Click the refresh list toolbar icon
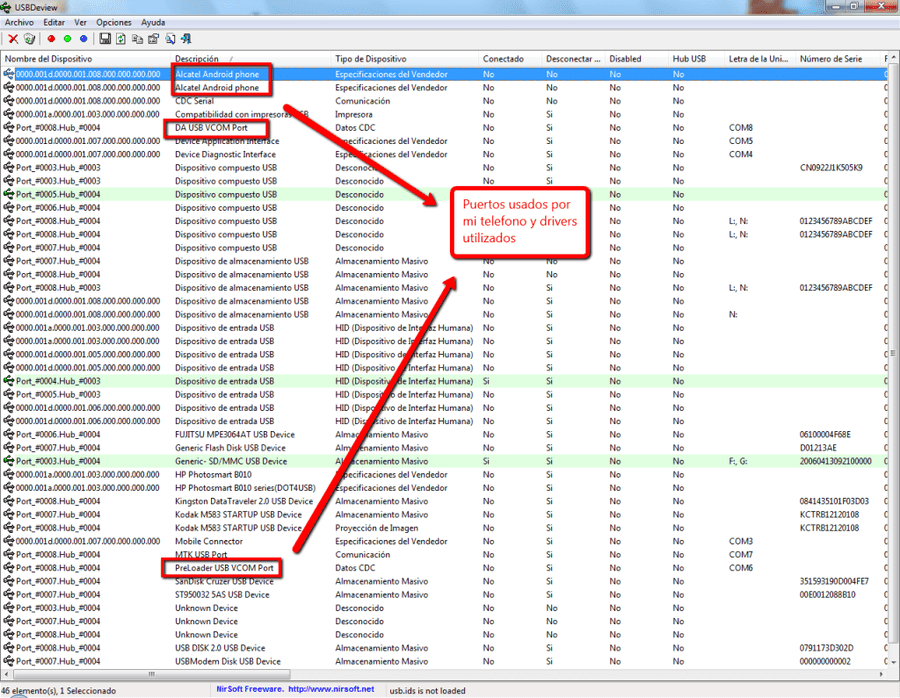 [x=121, y=38]
